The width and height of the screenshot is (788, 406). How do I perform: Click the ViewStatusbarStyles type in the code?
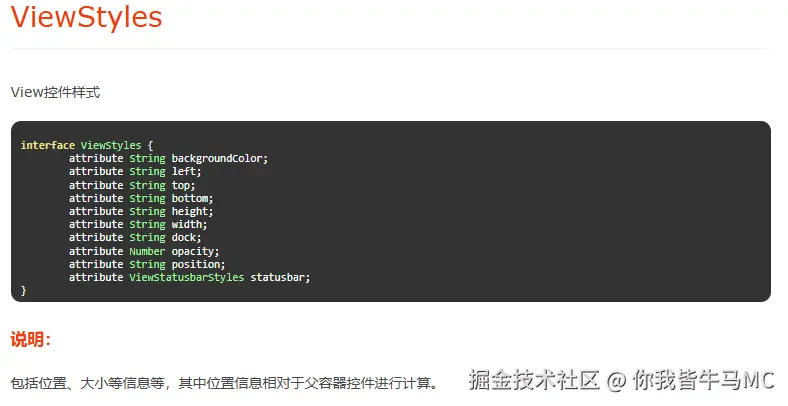pyautogui.click(x=186, y=277)
